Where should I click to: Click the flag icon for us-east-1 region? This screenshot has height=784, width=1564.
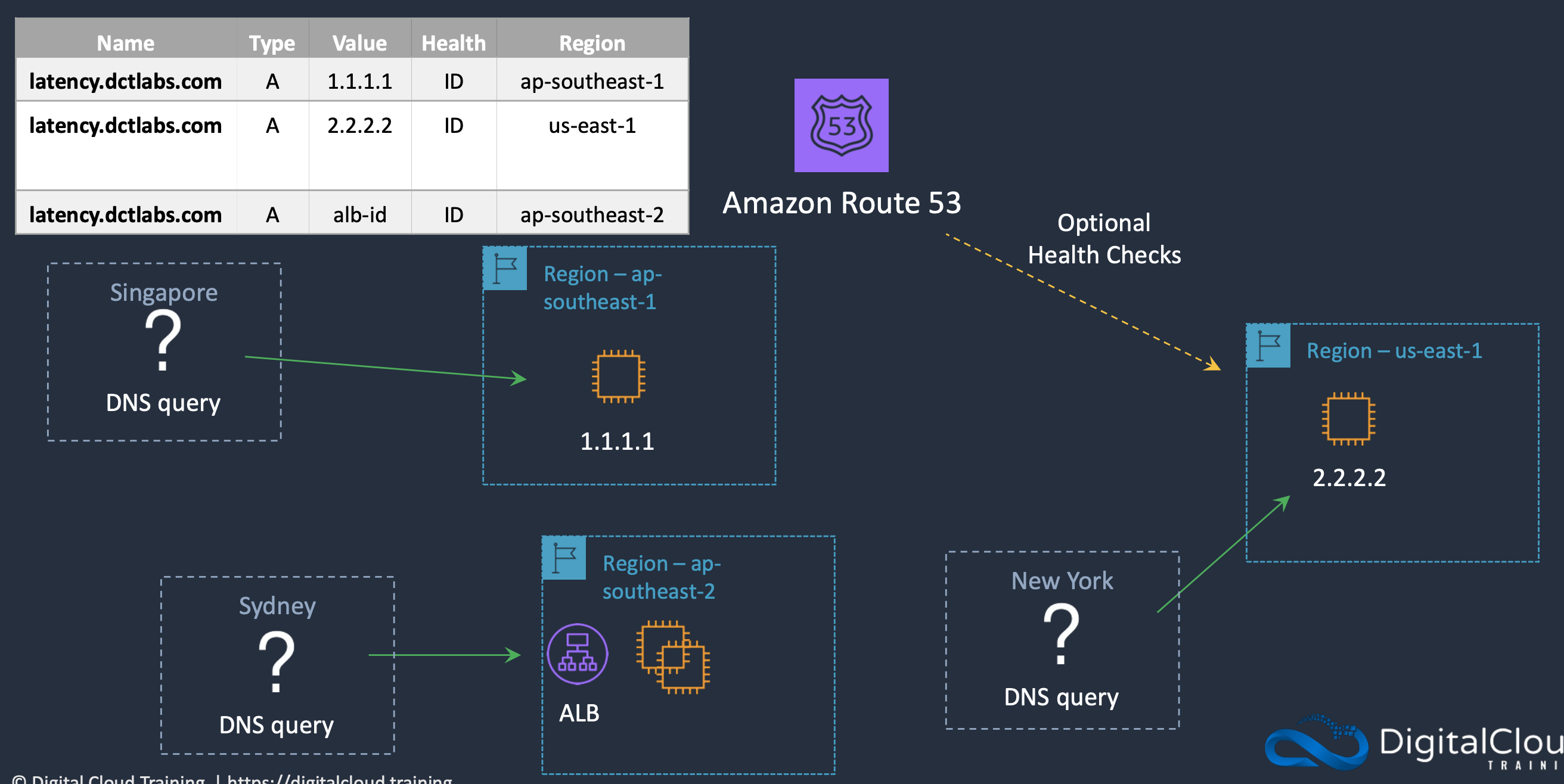1268,346
